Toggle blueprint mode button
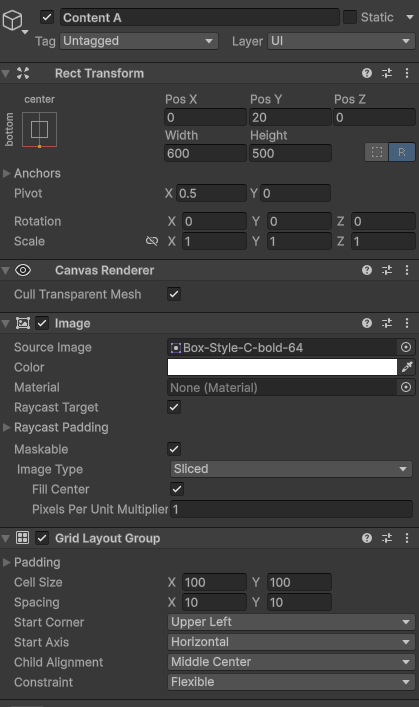This screenshot has width=419, height=707. click(x=377, y=152)
